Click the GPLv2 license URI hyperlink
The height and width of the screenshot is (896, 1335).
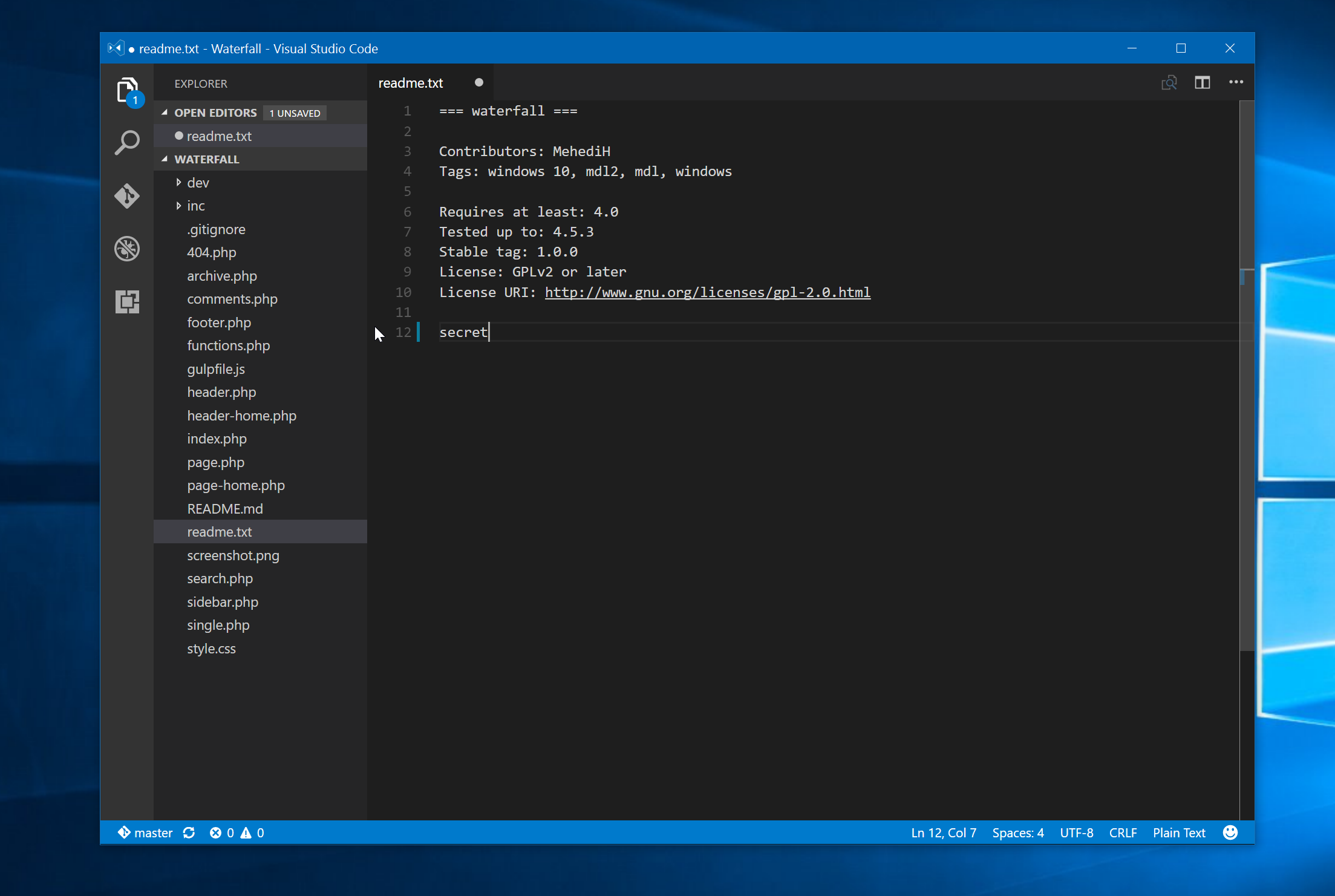click(x=707, y=291)
